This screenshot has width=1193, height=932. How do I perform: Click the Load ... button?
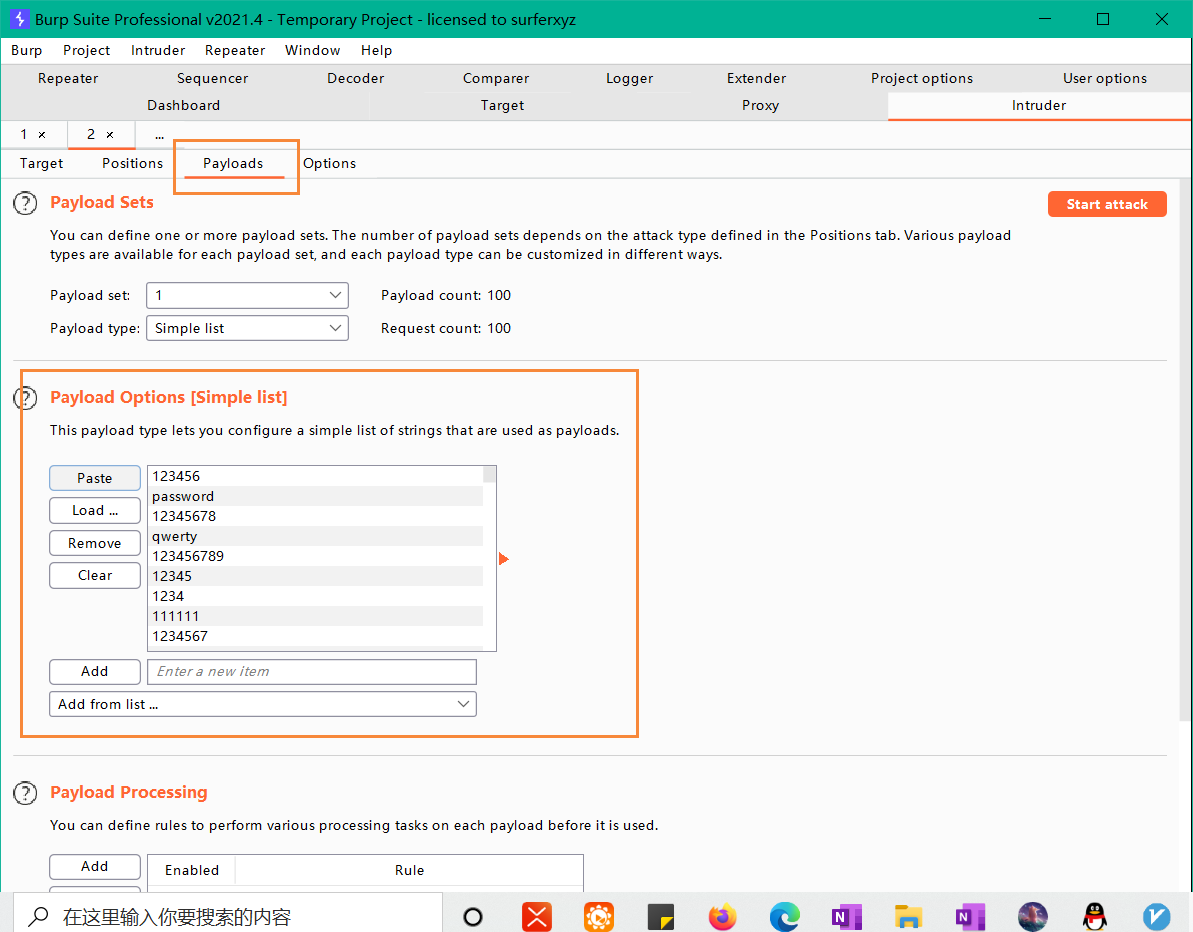[94, 511]
